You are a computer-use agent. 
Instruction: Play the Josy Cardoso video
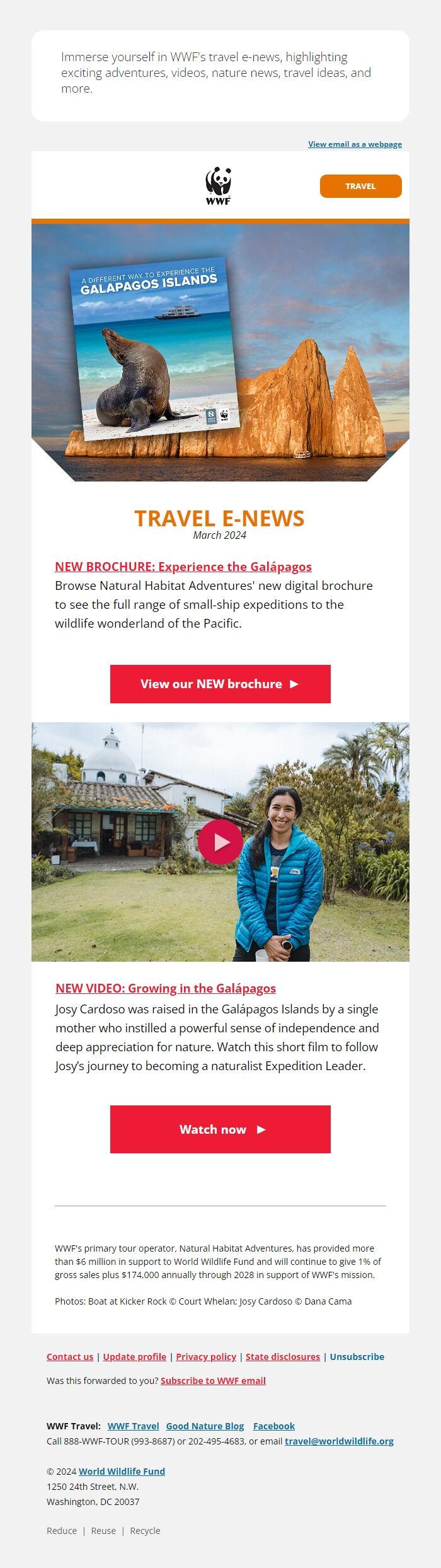pos(220,842)
